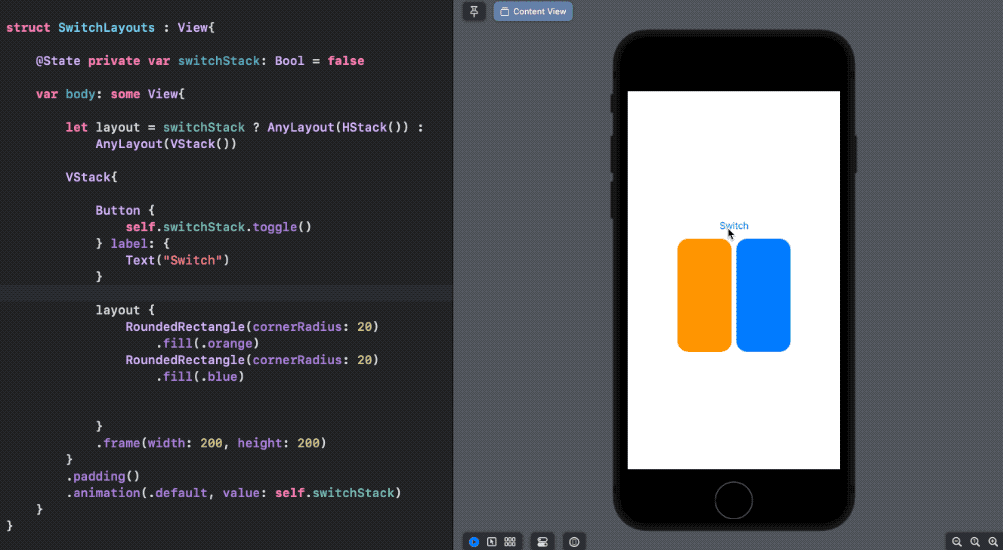Click the 'layout {' code line
The height and width of the screenshot is (550, 1003).
tap(125, 310)
